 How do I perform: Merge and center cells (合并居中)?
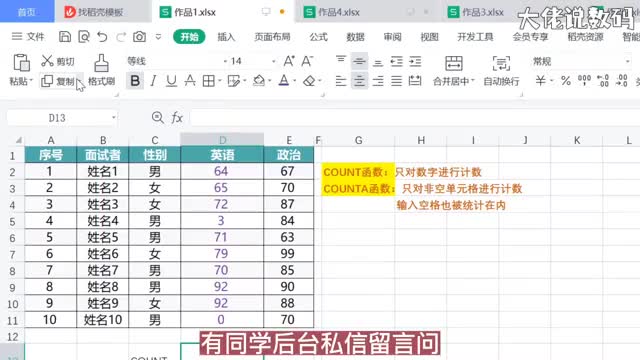click(453, 70)
